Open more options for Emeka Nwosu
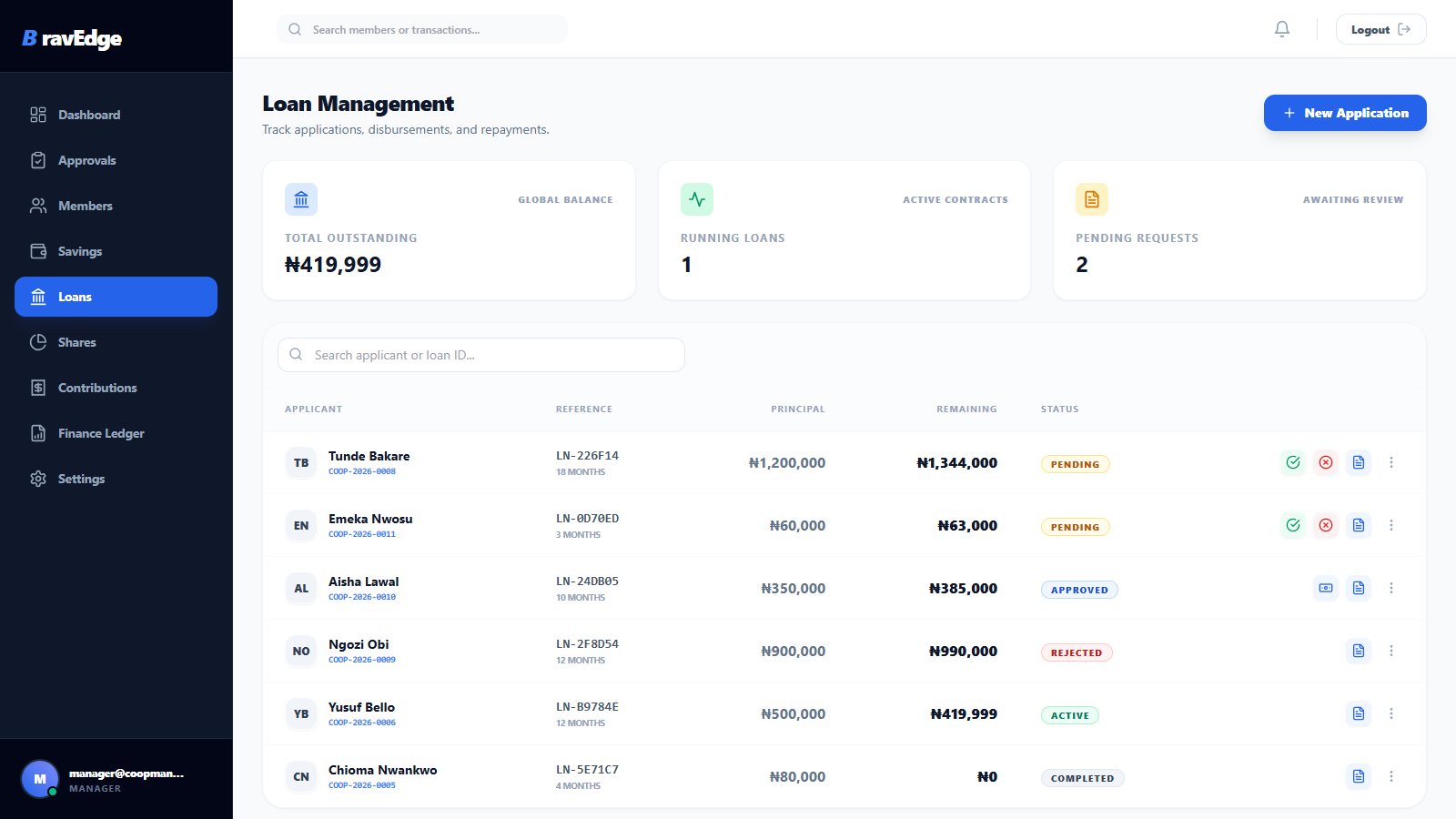The image size is (1456, 819). pos(1391,525)
